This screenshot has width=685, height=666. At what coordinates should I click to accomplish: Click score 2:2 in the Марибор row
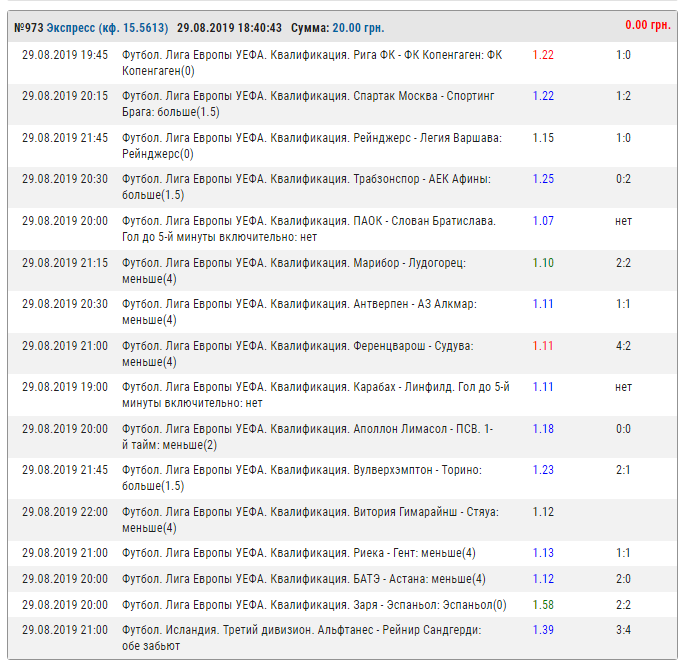(x=623, y=263)
